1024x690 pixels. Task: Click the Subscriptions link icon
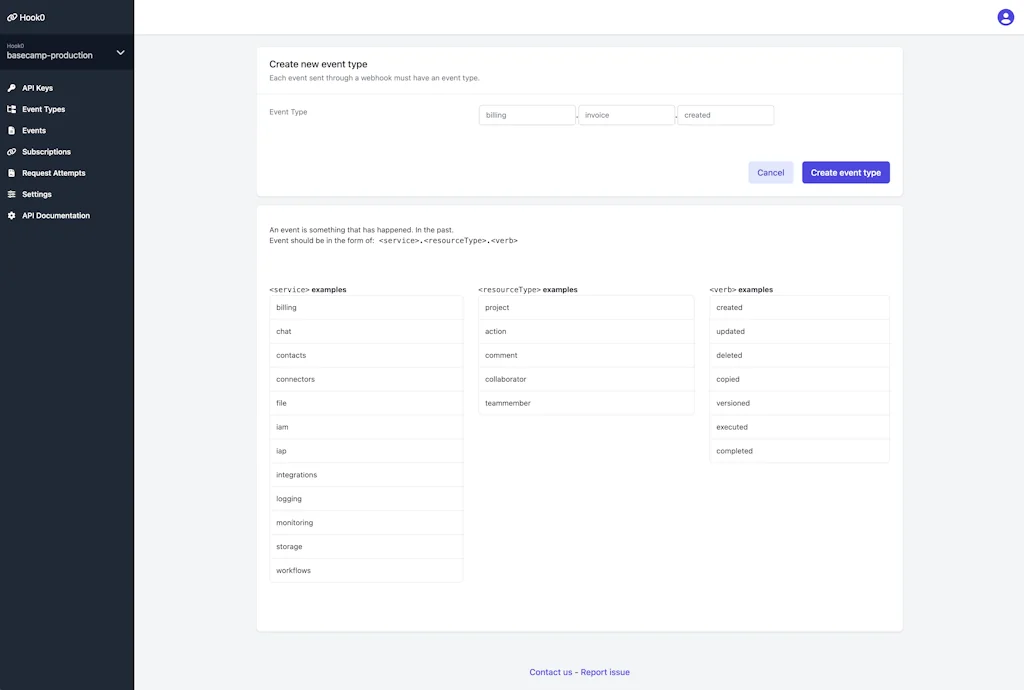click(12, 152)
